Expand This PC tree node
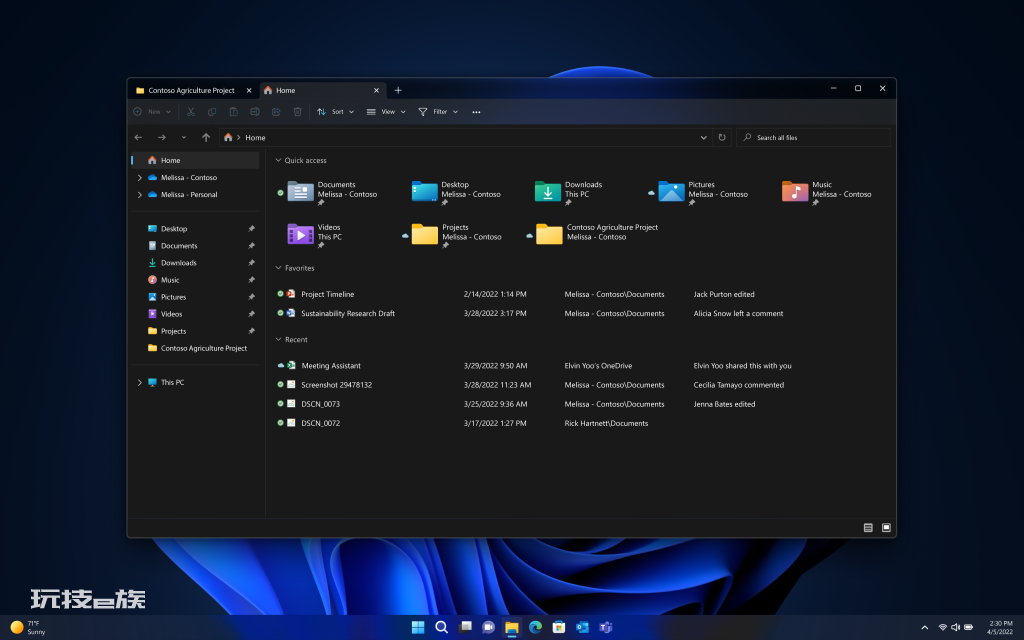This screenshot has width=1024, height=640. pos(139,383)
